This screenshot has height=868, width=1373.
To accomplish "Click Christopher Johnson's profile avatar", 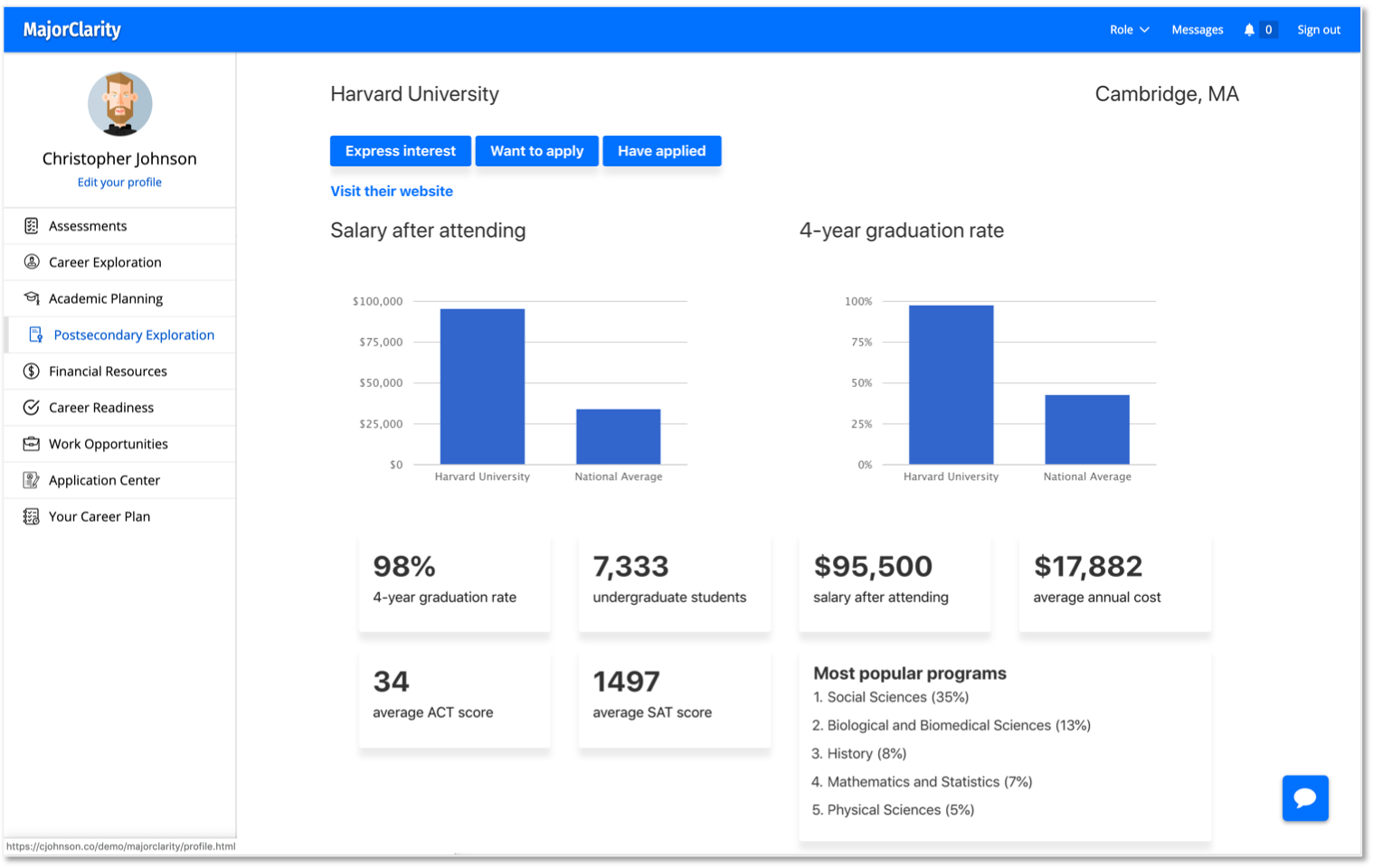I will (120, 104).
